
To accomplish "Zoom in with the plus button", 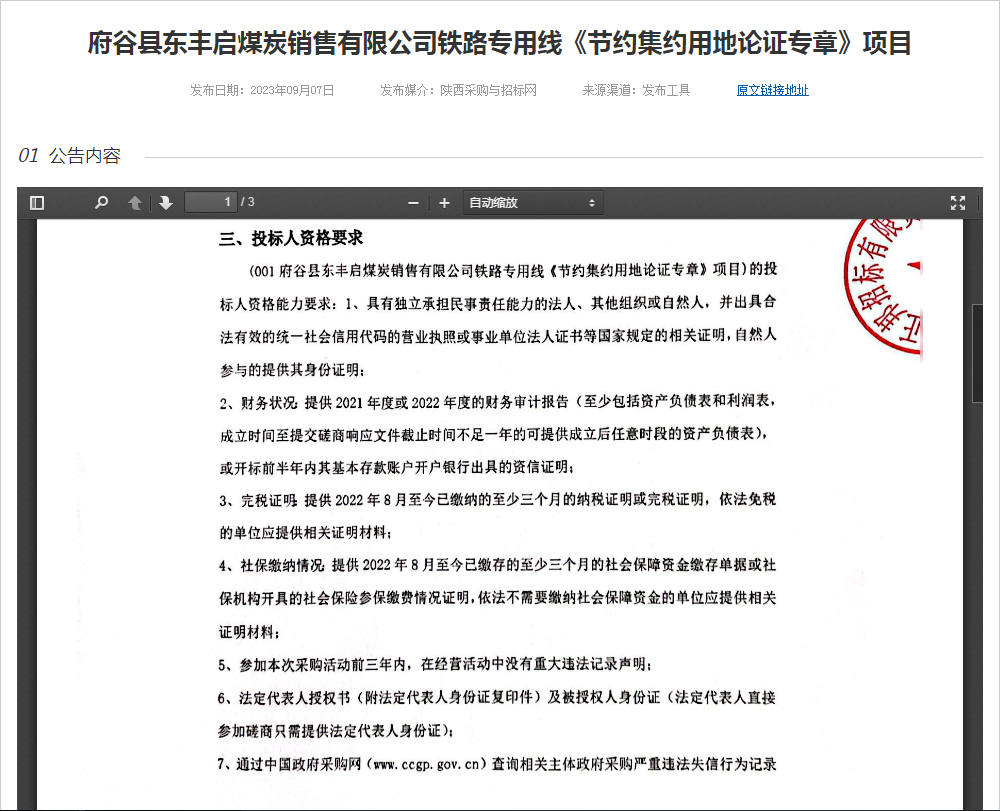I will [x=445, y=203].
